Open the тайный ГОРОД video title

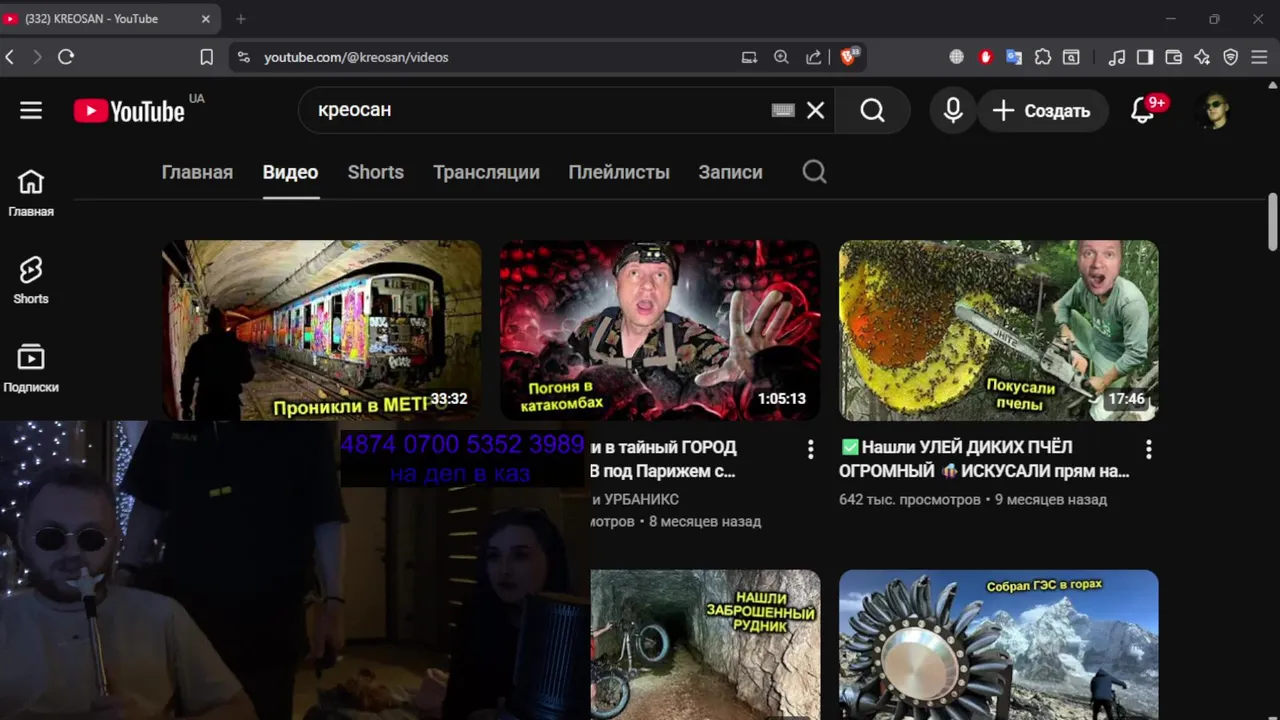coord(665,459)
